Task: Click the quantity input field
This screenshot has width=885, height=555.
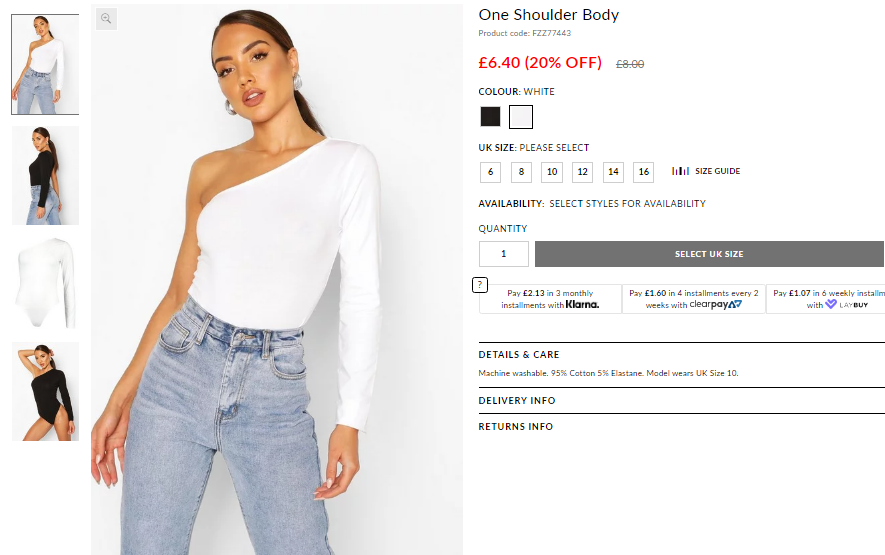Action: [504, 254]
